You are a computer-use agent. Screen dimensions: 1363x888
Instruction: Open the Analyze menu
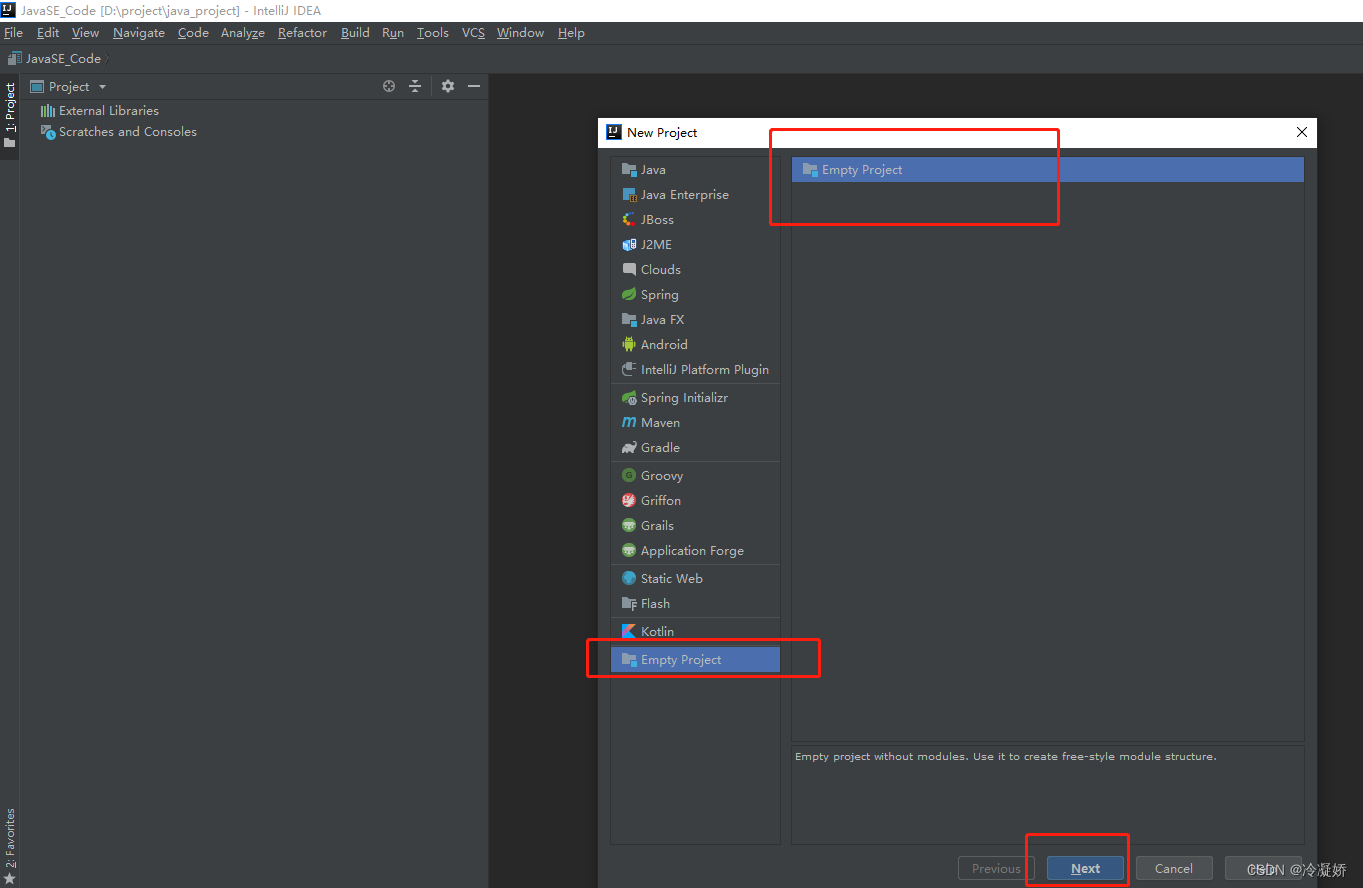click(x=243, y=33)
